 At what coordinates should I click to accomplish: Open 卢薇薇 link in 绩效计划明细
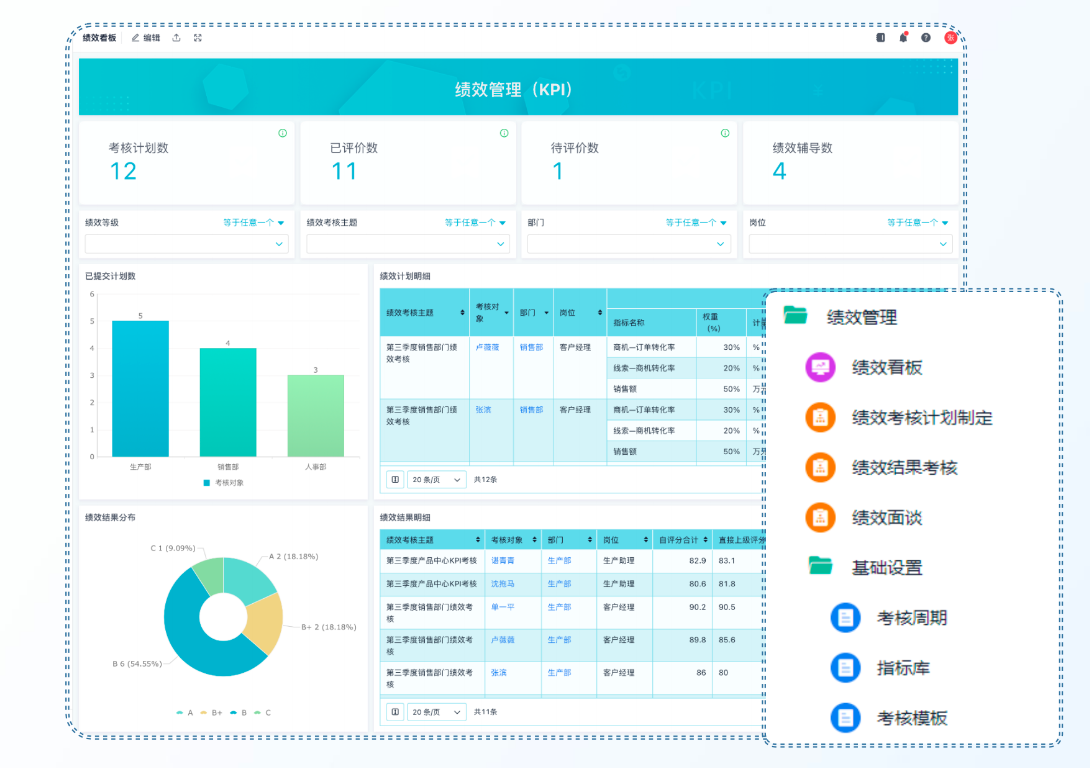(487, 348)
